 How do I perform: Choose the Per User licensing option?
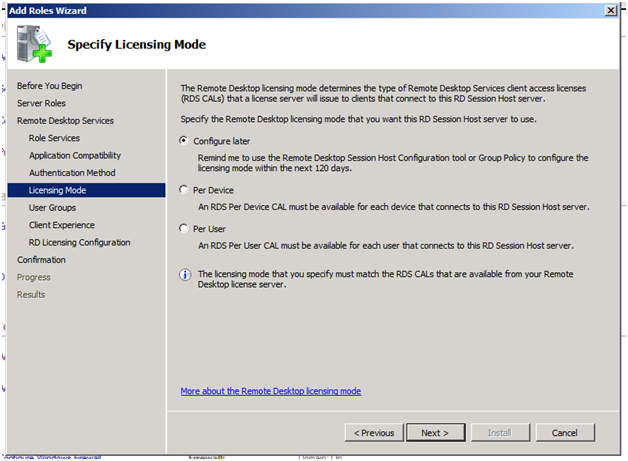coord(183,228)
